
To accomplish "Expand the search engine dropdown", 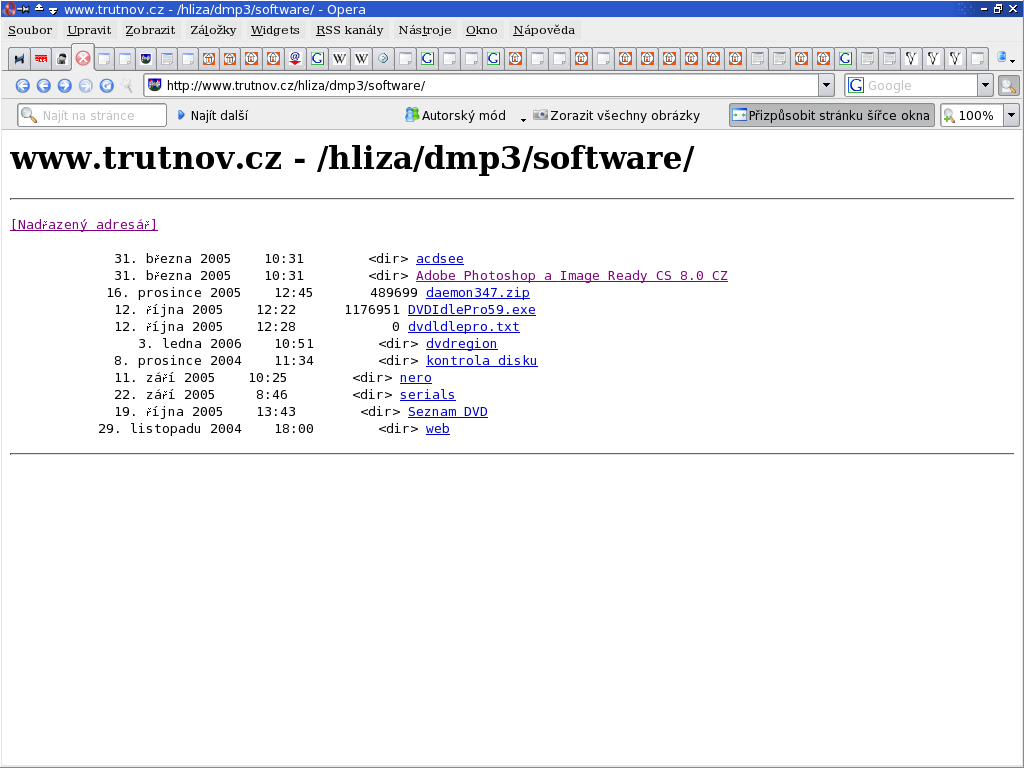I will 985,86.
